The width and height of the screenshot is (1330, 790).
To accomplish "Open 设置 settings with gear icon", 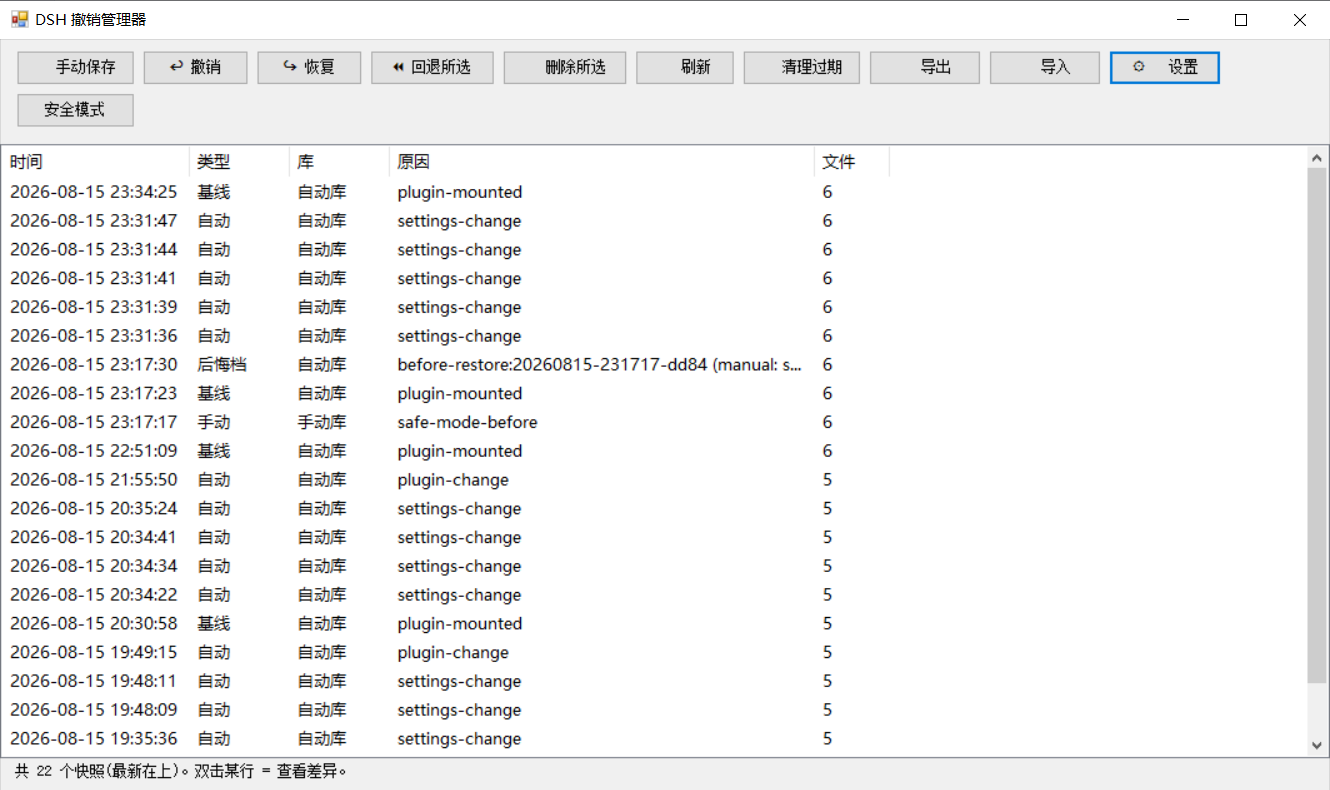I will click(x=1165, y=67).
